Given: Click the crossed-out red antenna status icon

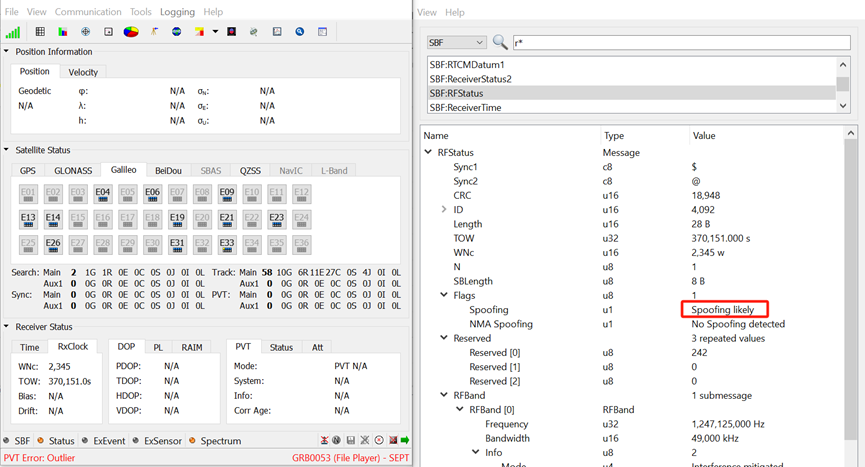Looking at the screenshot, I should (324, 440).
